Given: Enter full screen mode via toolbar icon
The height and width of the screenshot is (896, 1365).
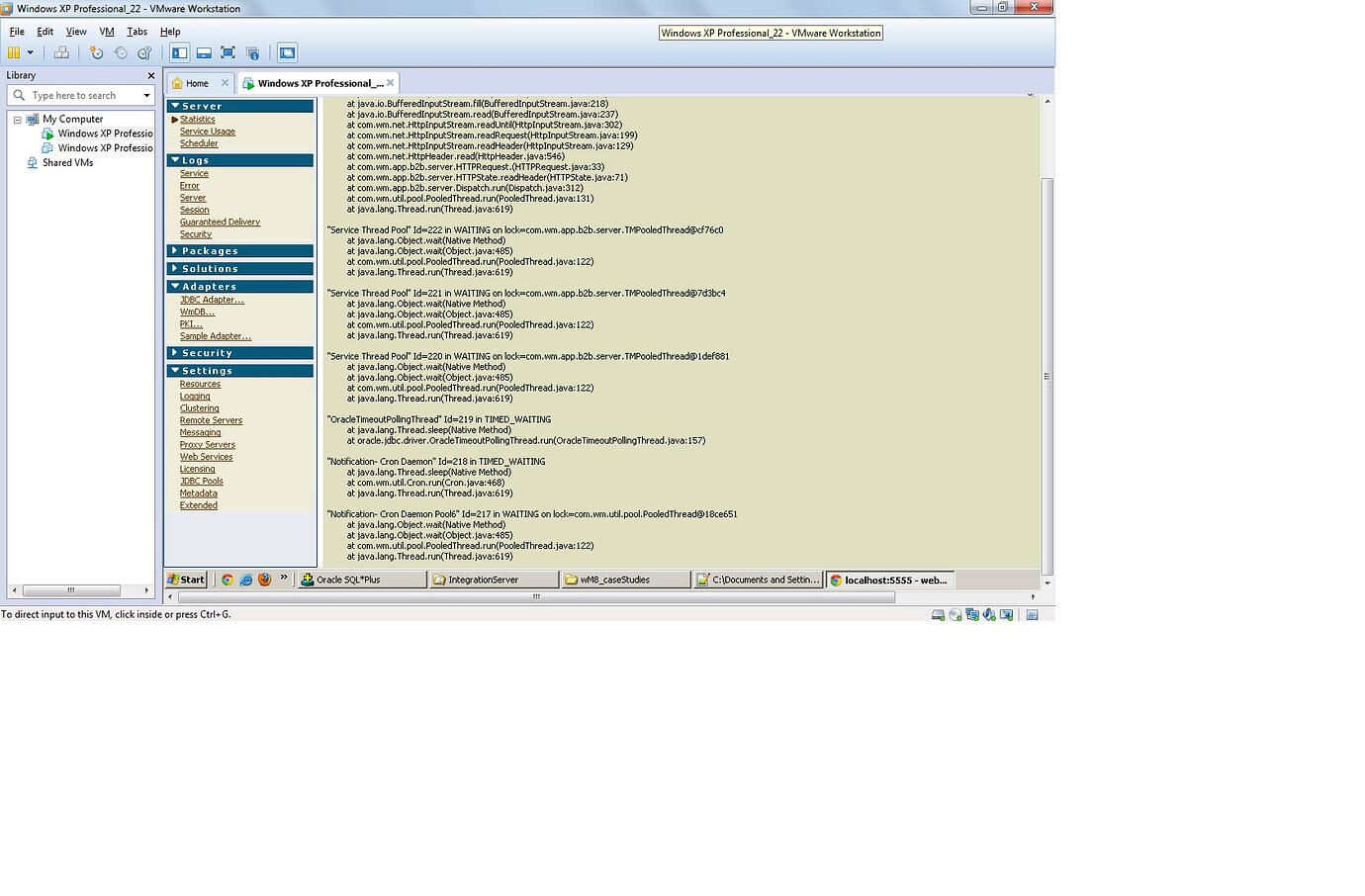Looking at the screenshot, I should [227, 52].
